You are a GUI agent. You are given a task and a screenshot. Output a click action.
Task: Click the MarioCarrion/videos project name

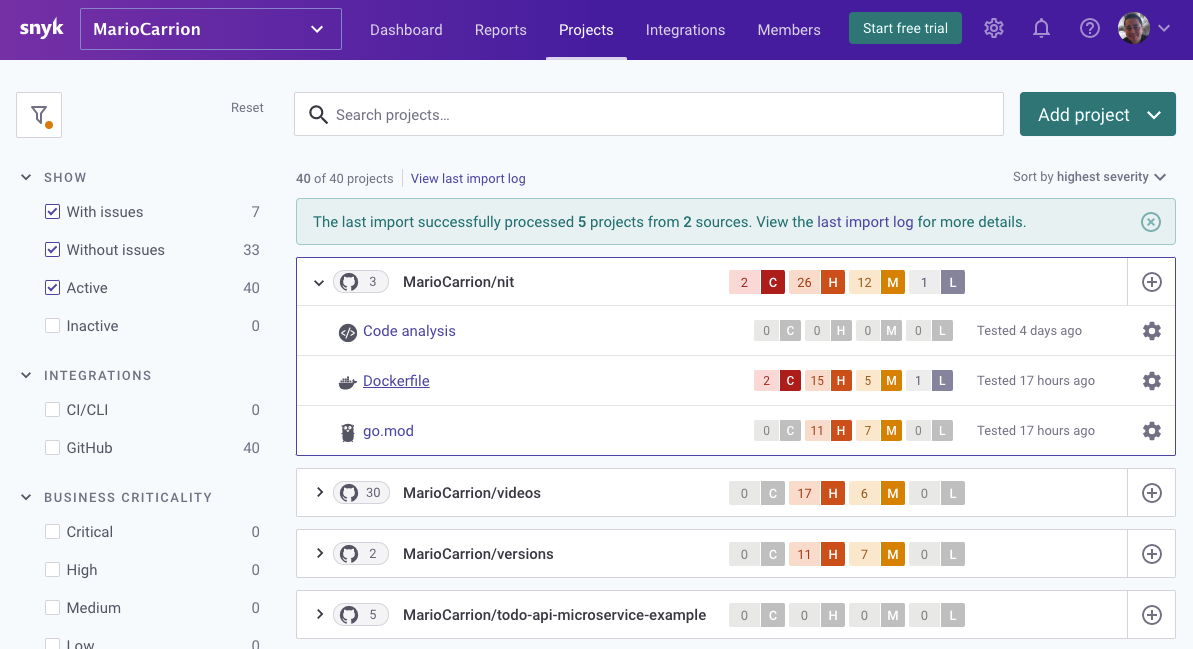[x=472, y=493]
